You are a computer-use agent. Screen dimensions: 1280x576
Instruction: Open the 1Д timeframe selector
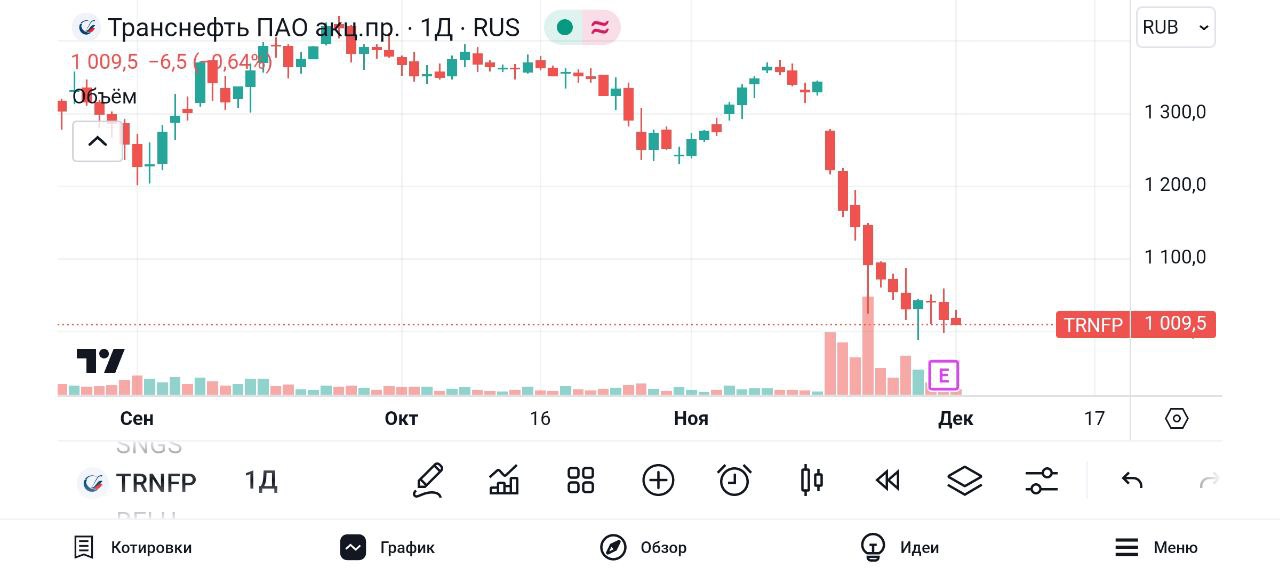[x=261, y=482]
